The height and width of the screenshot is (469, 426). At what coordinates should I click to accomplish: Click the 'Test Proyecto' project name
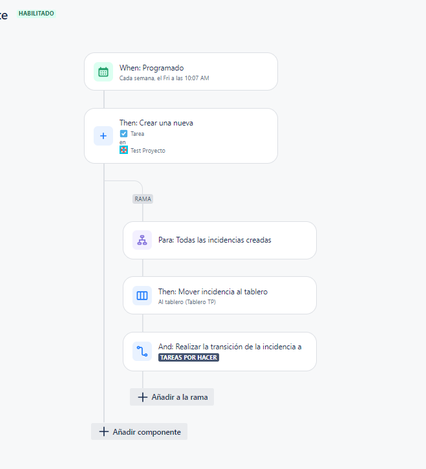[148, 151]
